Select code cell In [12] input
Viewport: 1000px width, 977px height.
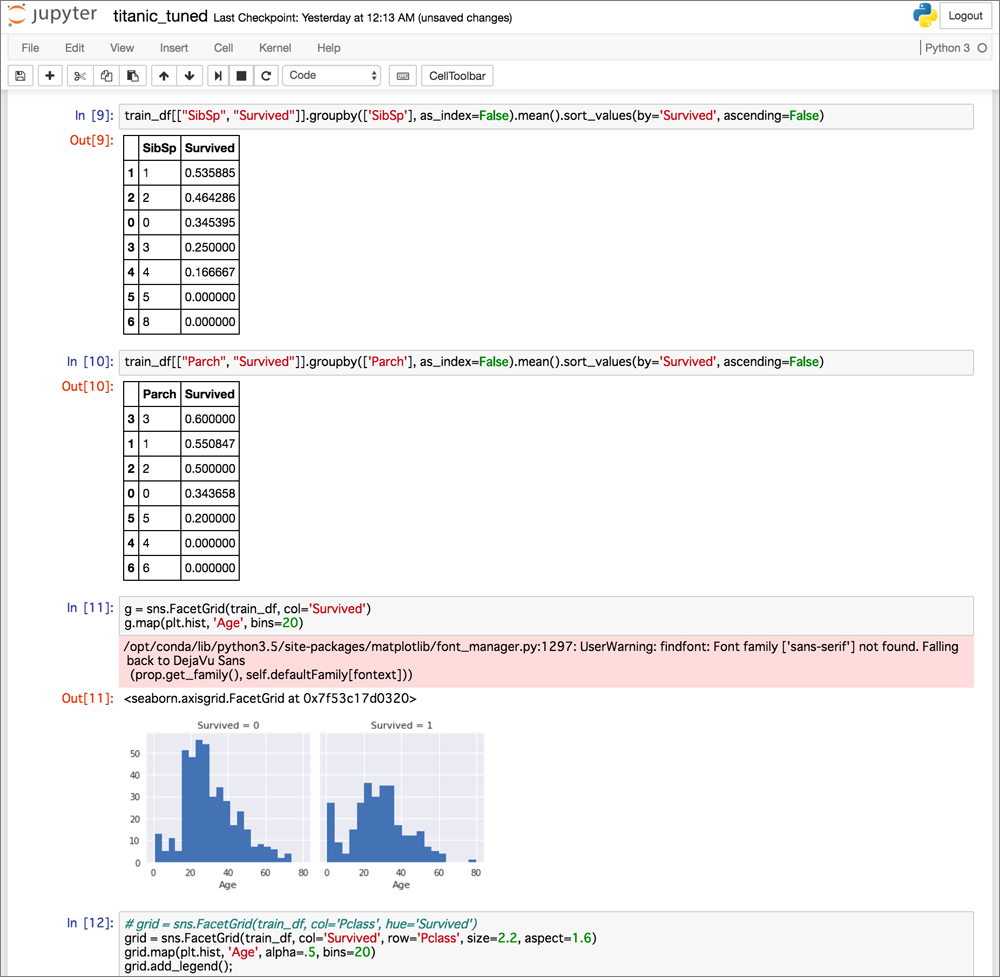(546, 943)
